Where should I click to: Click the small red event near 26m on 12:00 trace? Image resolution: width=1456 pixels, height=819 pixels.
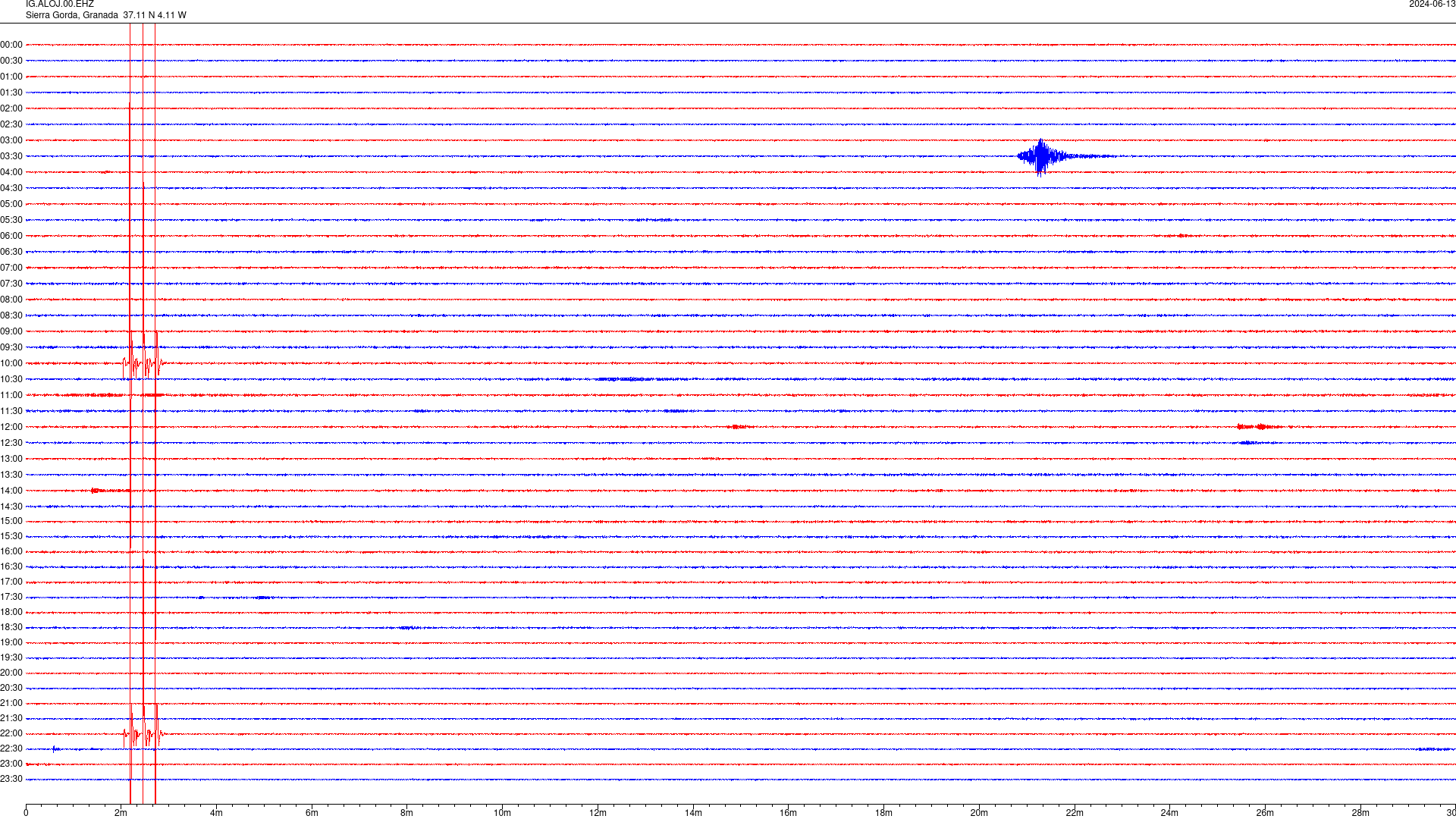(1259, 427)
